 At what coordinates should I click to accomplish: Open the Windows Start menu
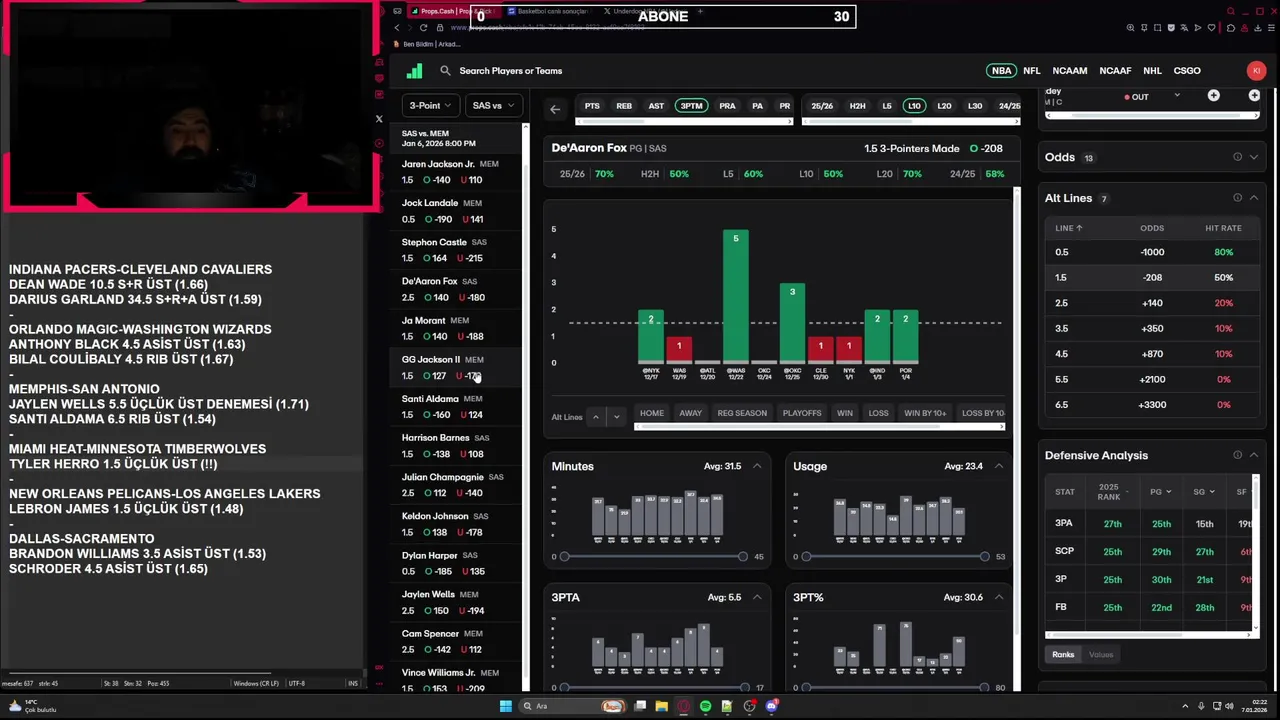[x=506, y=706]
